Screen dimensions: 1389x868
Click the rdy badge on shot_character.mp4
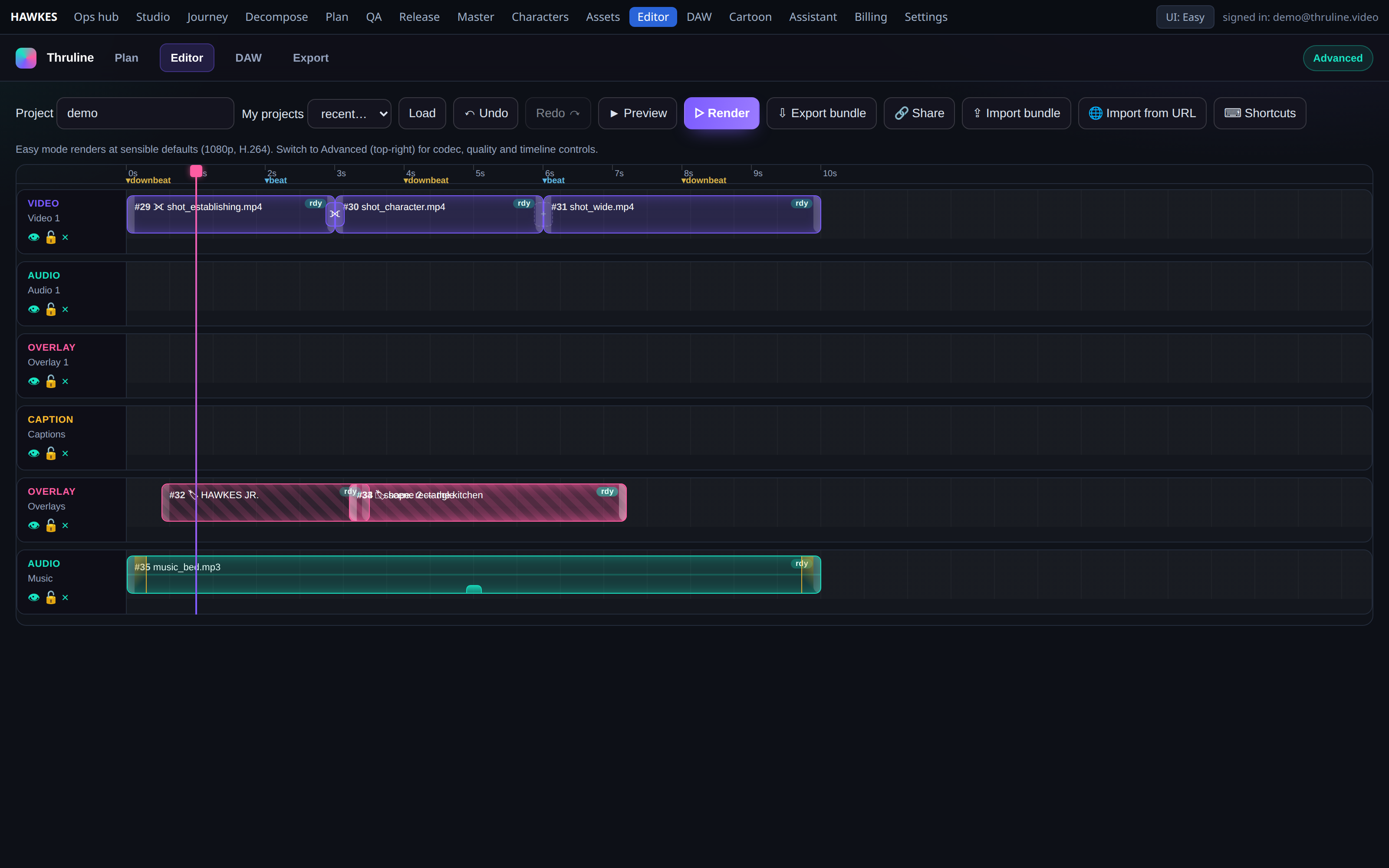[x=524, y=203]
